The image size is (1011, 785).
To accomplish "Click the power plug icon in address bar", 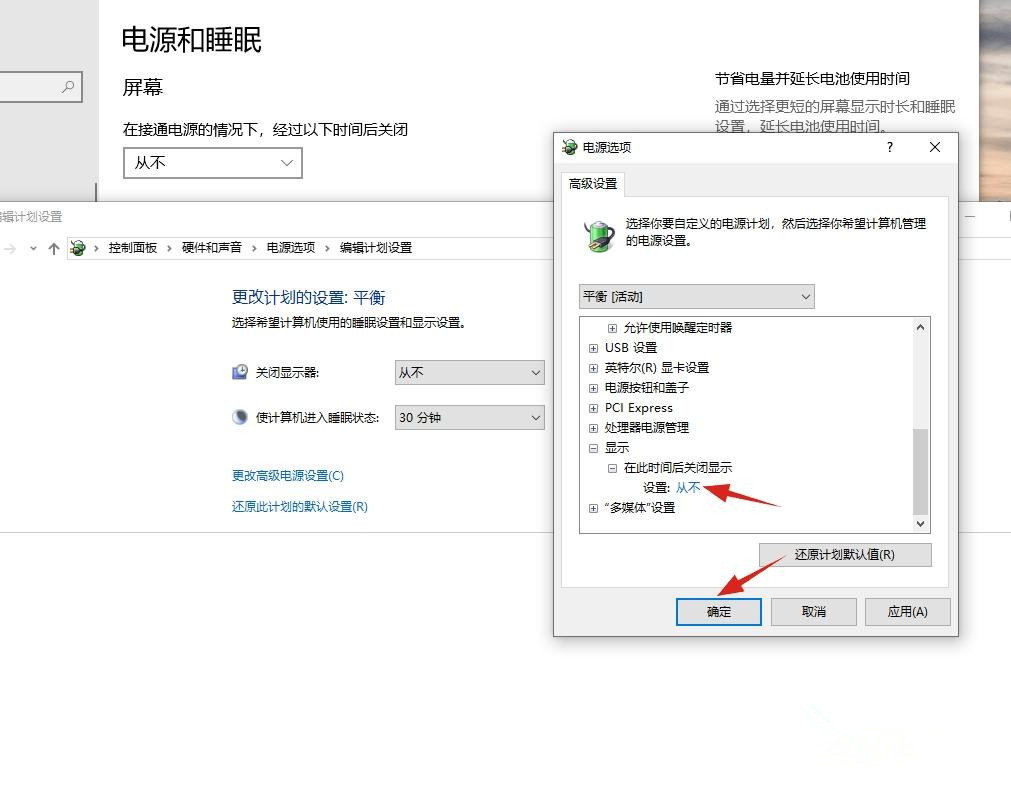I will [x=78, y=247].
